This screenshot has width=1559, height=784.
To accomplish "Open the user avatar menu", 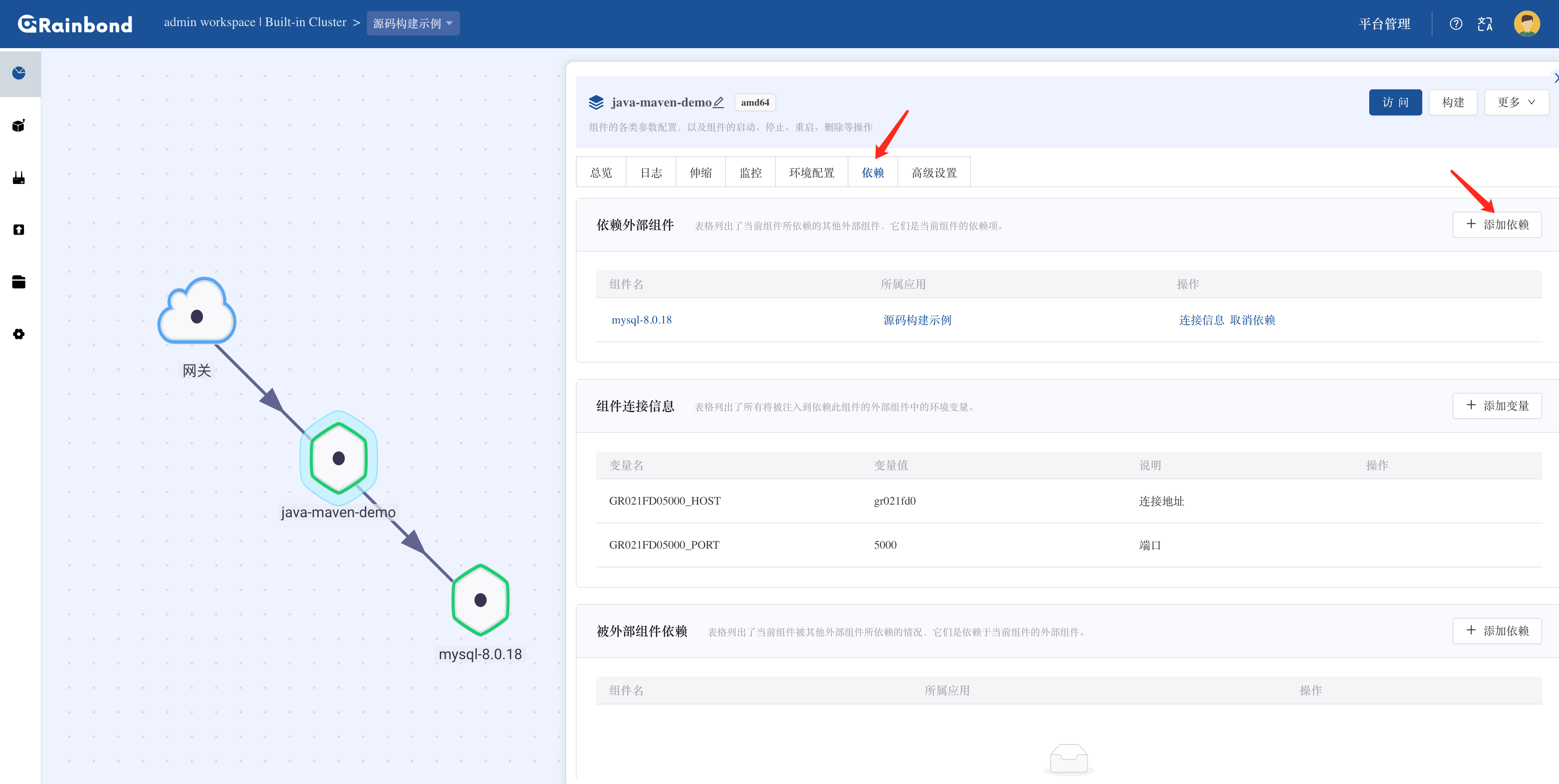I will click(1526, 24).
